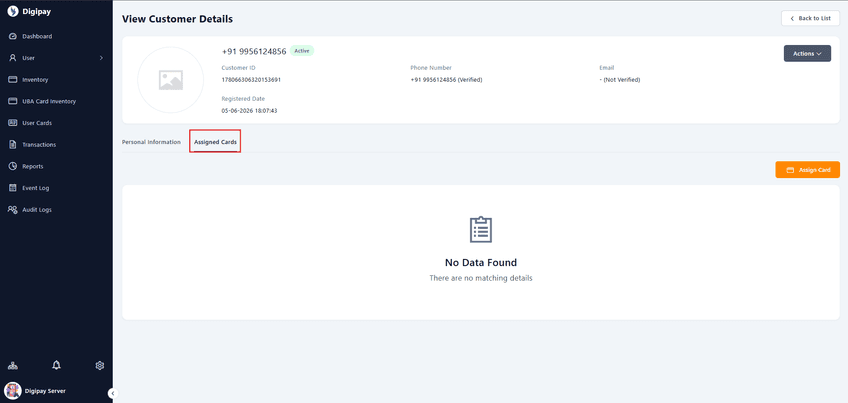Switch to Personal Information tab
Image resolution: width=848 pixels, height=403 pixels.
151,142
